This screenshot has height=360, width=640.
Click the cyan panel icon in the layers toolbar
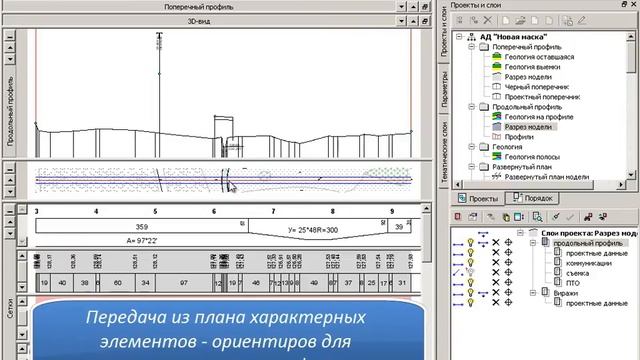coord(519,217)
